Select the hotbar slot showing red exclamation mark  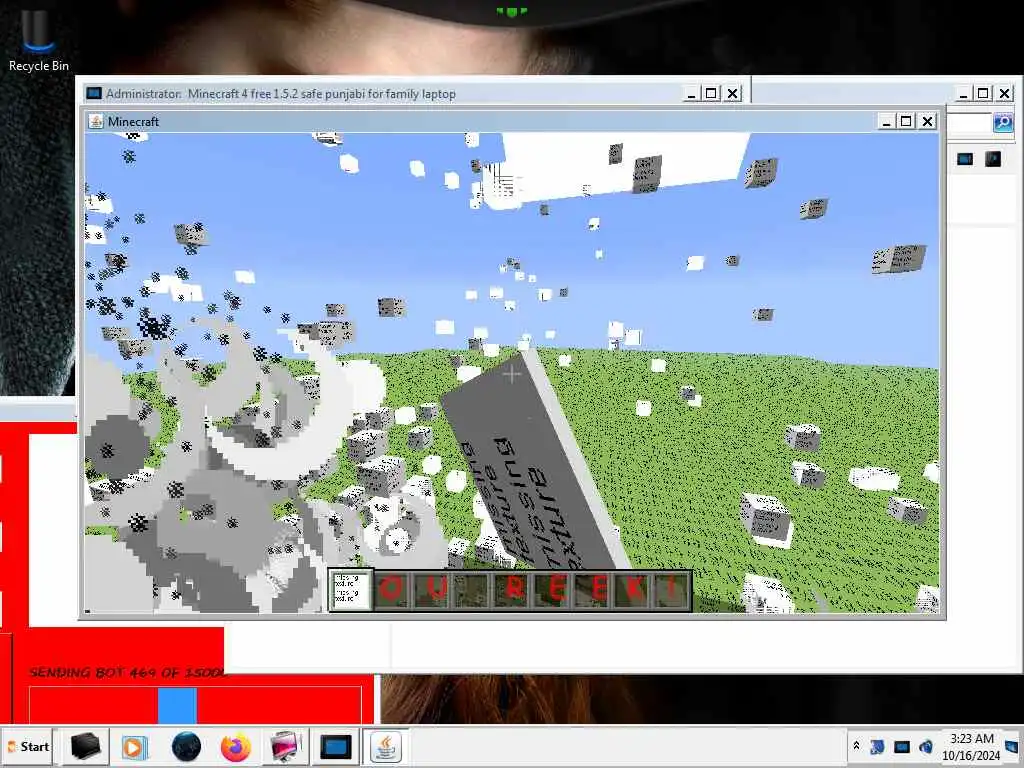point(673,590)
